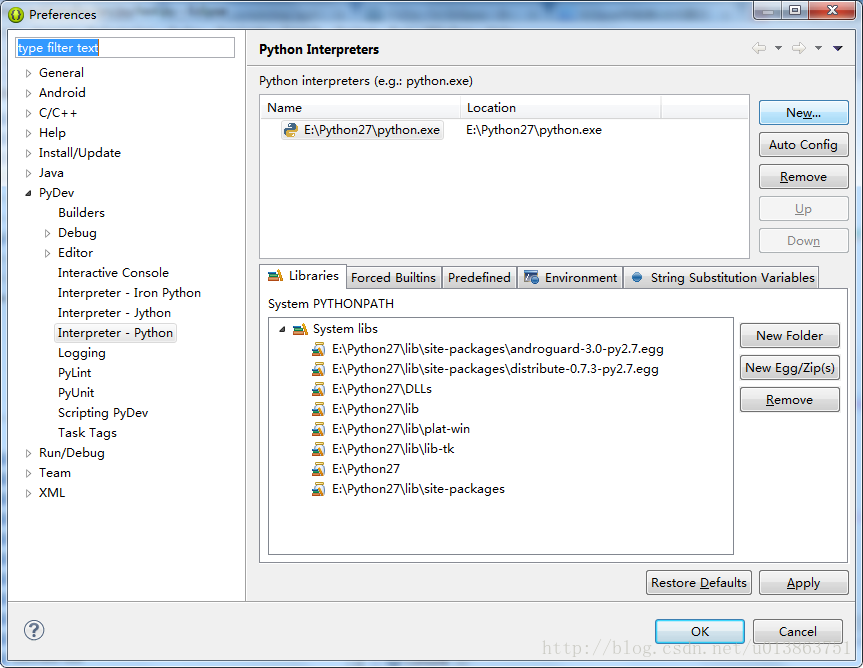Select Builders under PyDev
The width and height of the screenshot is (863, 668).
tap(81, 213)
